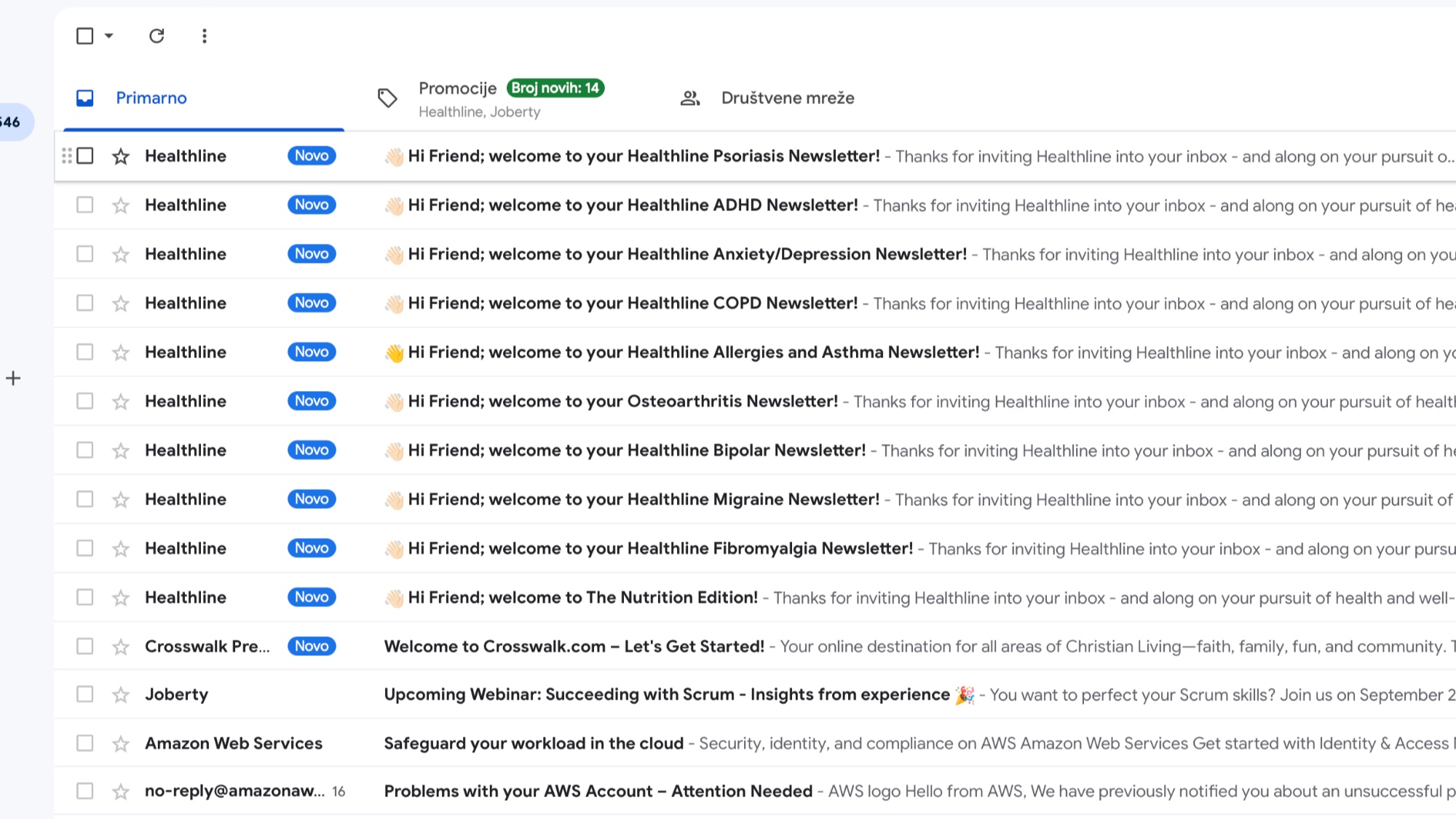Viewport: 1456px width, 819px height.
Task: Open the Healthline ADHD Newsletter email
Action: 755,205
